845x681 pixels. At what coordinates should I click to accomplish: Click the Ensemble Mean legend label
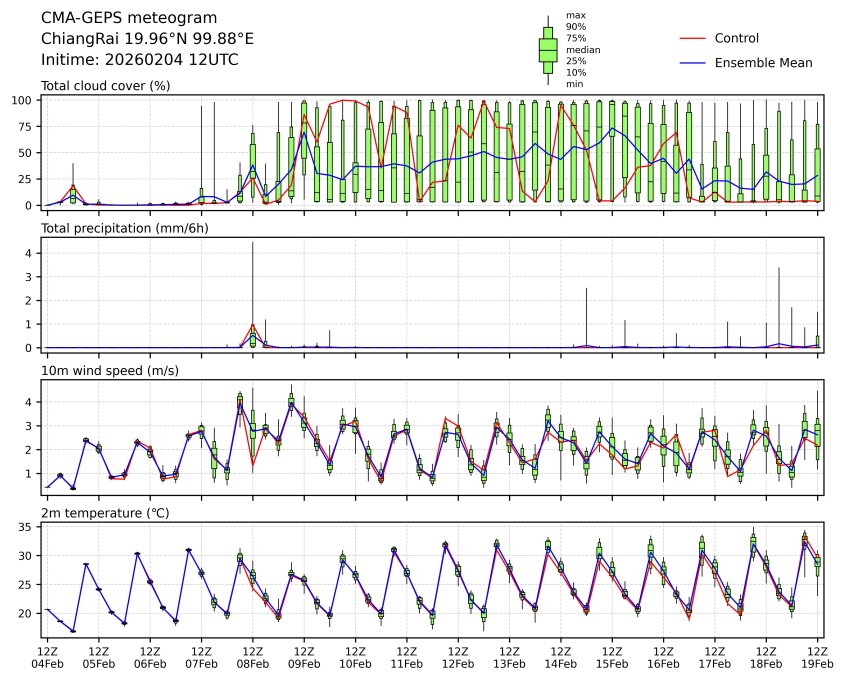click(763, 63)
